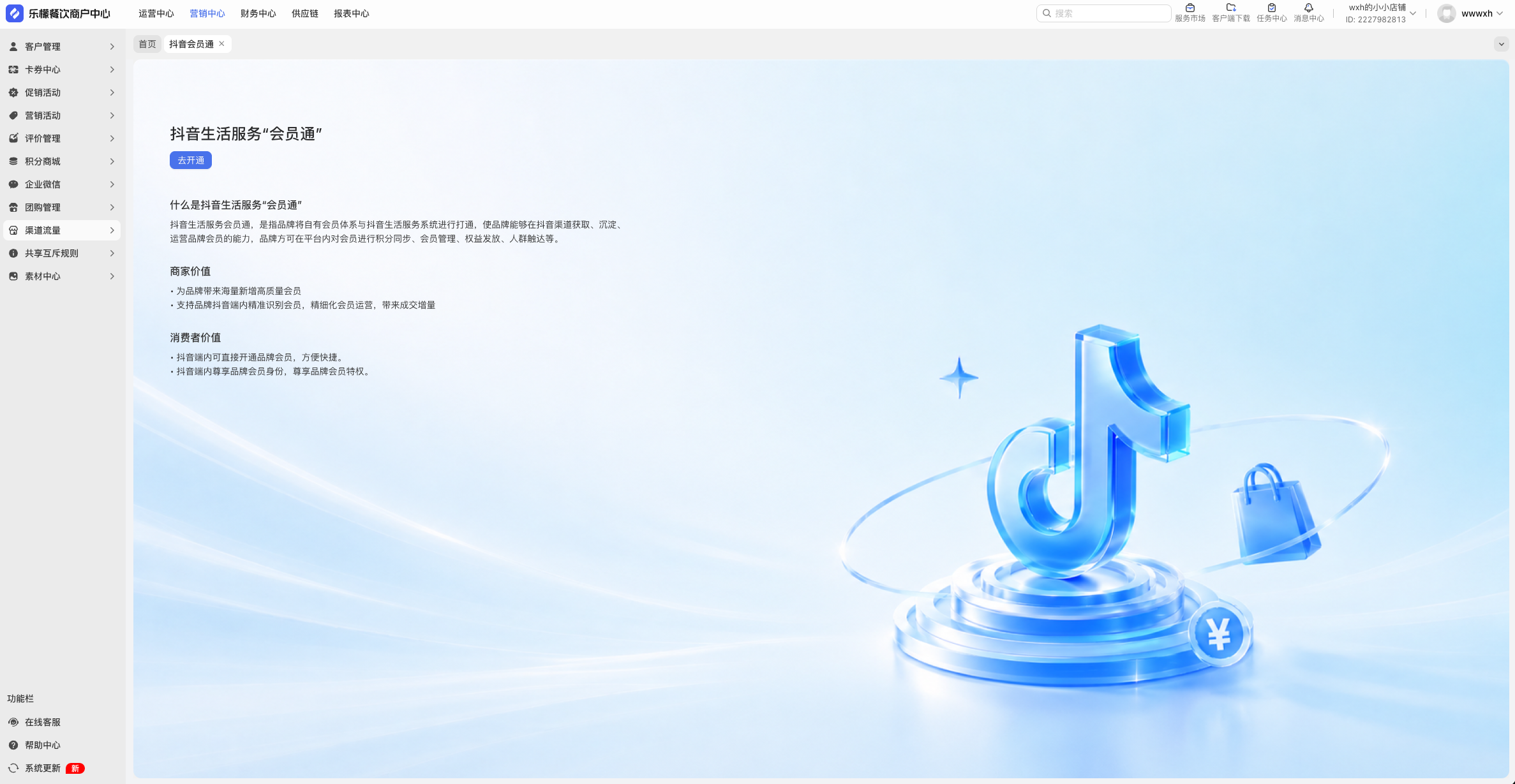
Task: Click the 渠道流量 store icon
Action: click(13, 230)
